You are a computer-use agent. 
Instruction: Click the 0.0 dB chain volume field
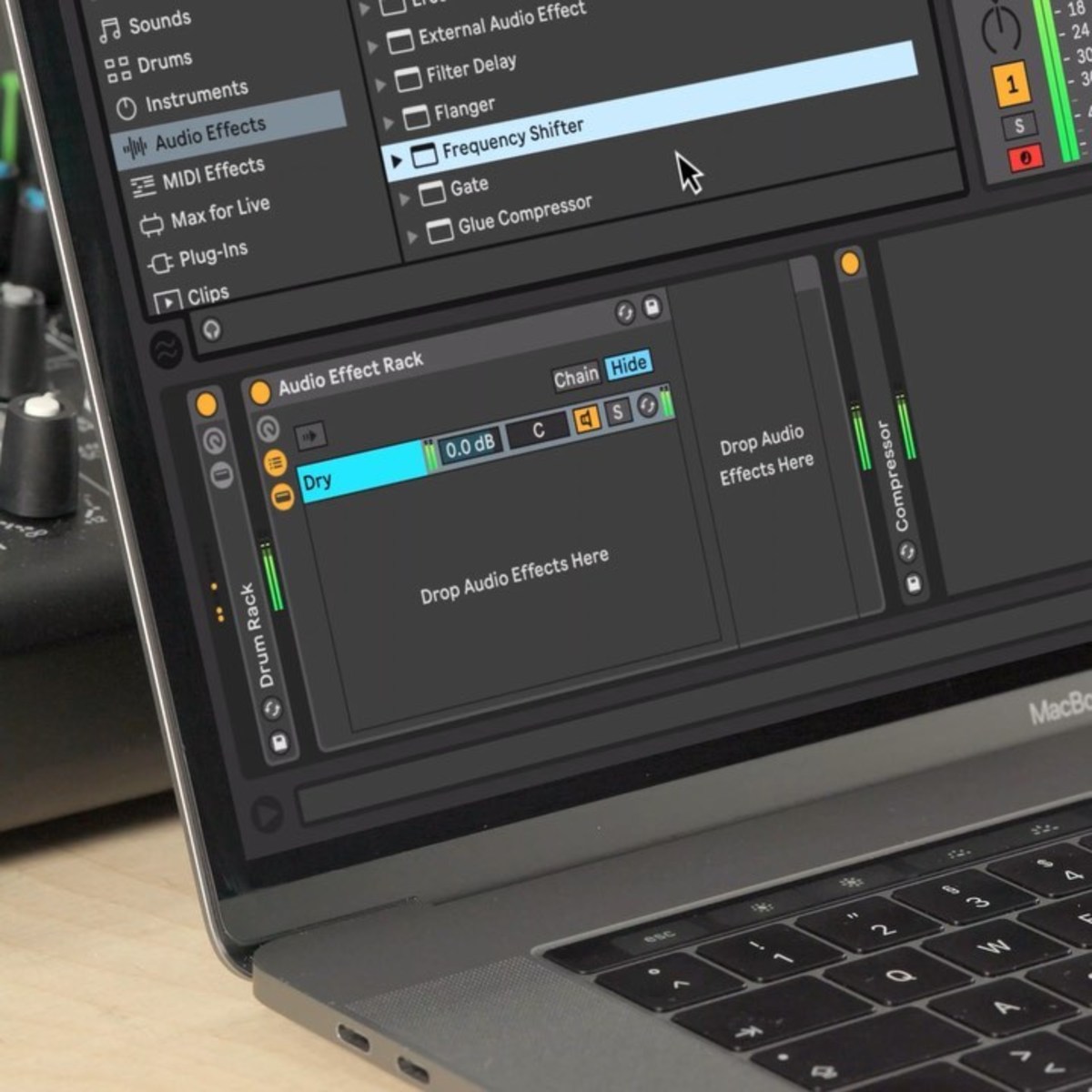pos(470,446)
